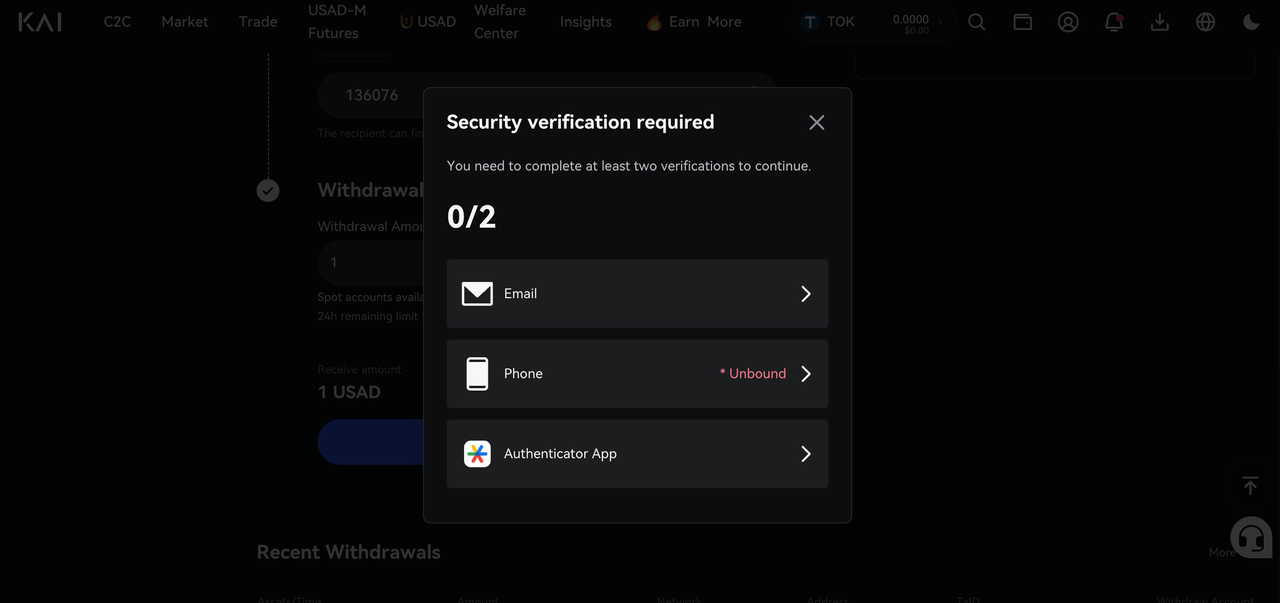Open the USAD-M Futures menu
The image size is (1280, 603).
coord(337,21)
